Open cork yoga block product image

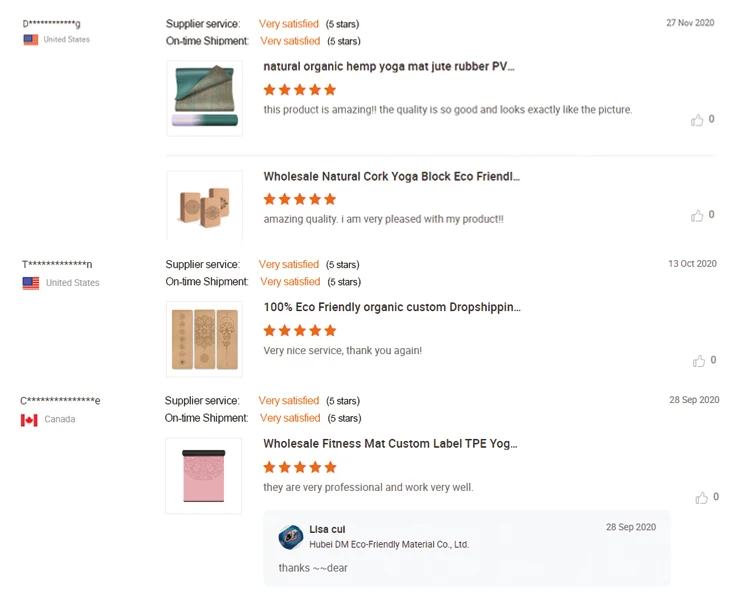coord(204,206)
